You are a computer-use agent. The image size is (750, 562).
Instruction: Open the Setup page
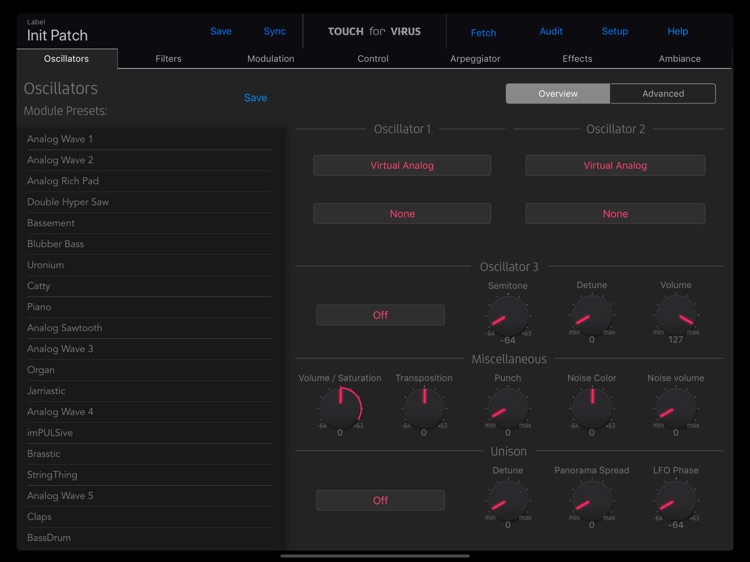(x=615, y=32)
